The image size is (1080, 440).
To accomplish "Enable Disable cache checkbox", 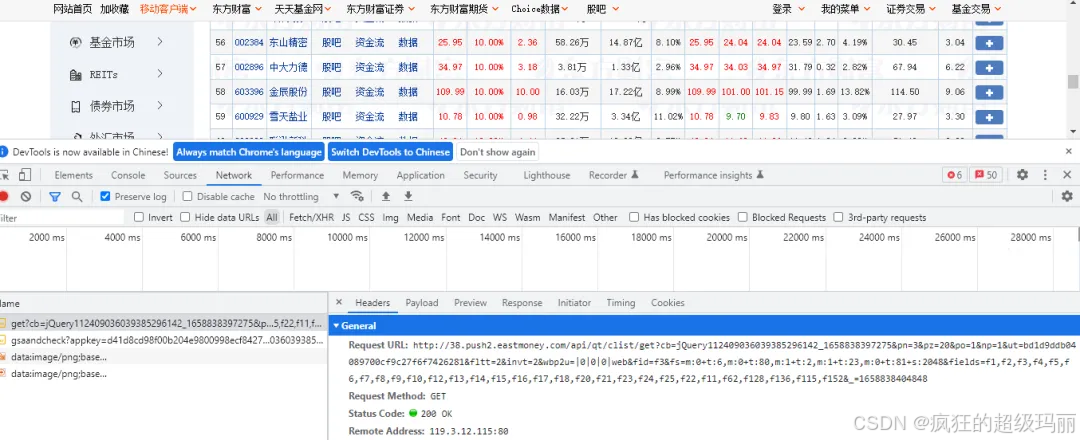I will (x=187, y=196).
